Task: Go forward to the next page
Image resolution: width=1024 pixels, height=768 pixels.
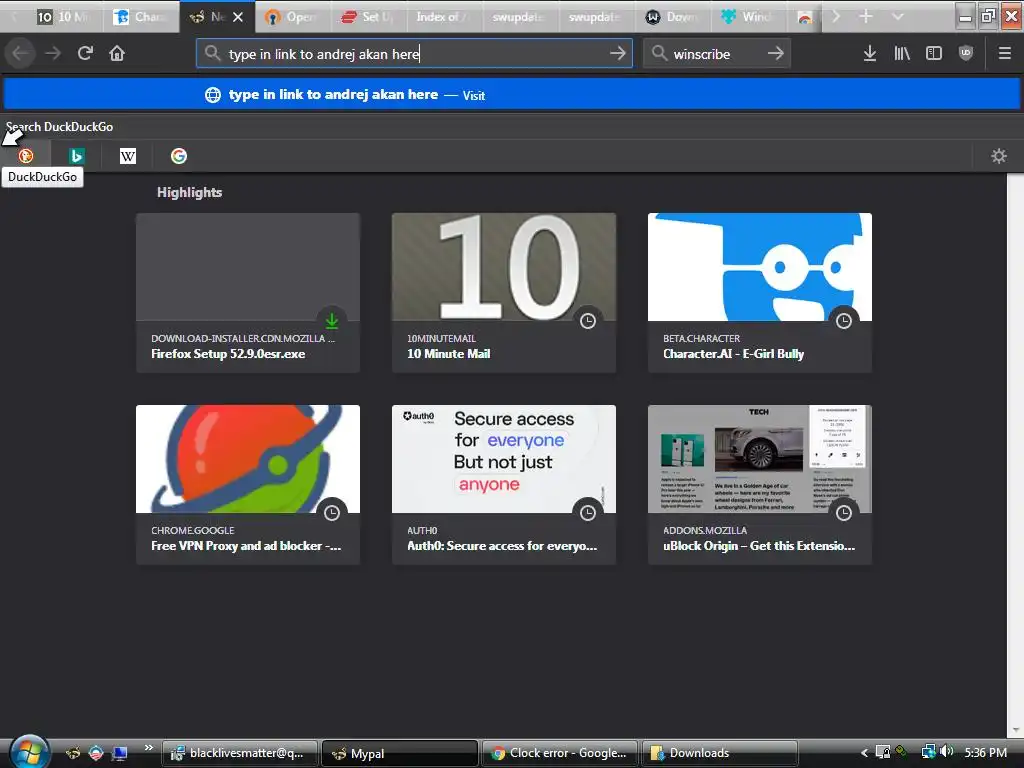Action: click(x=53, y=54)
